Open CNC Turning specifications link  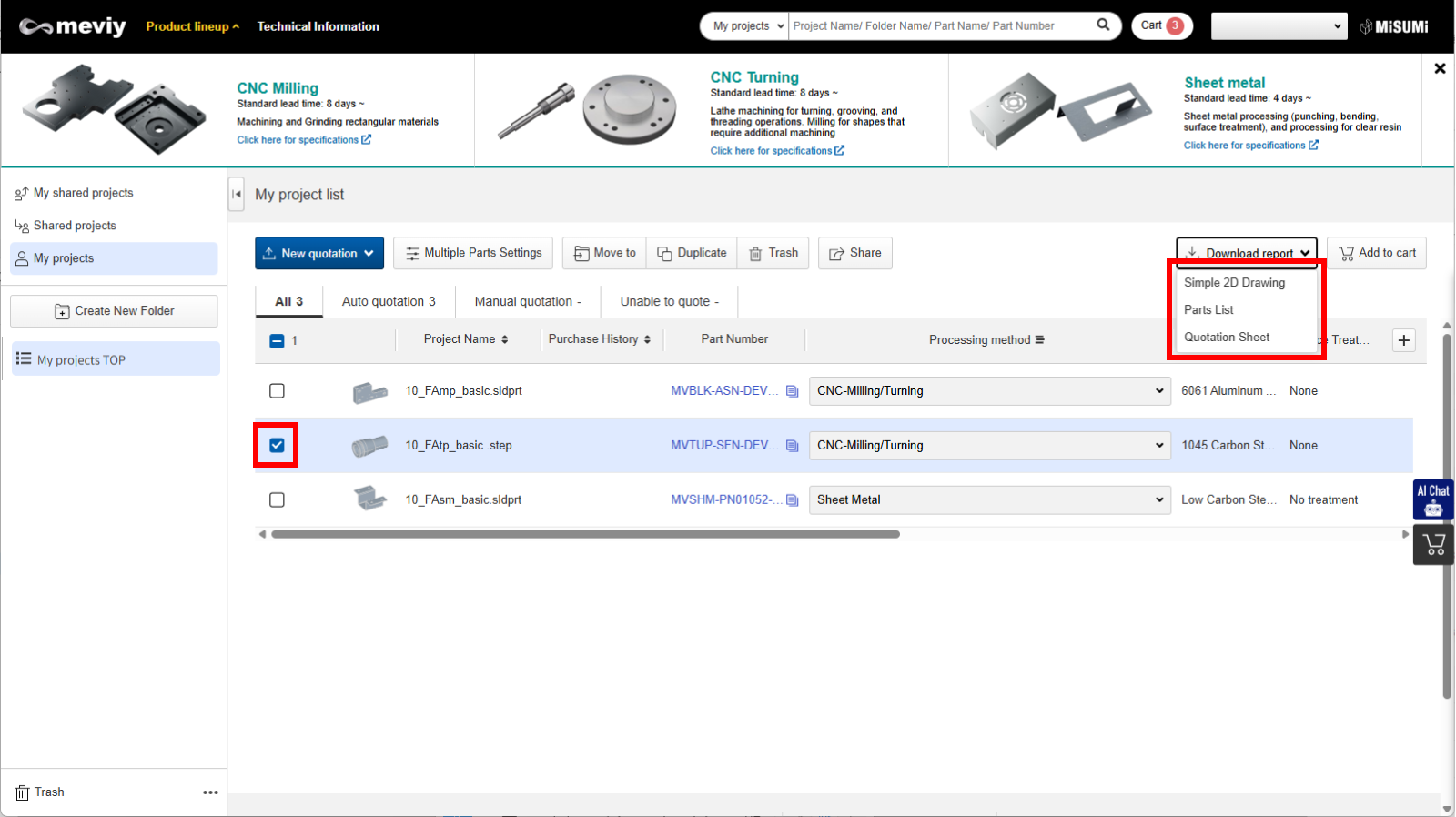[776, 151]
